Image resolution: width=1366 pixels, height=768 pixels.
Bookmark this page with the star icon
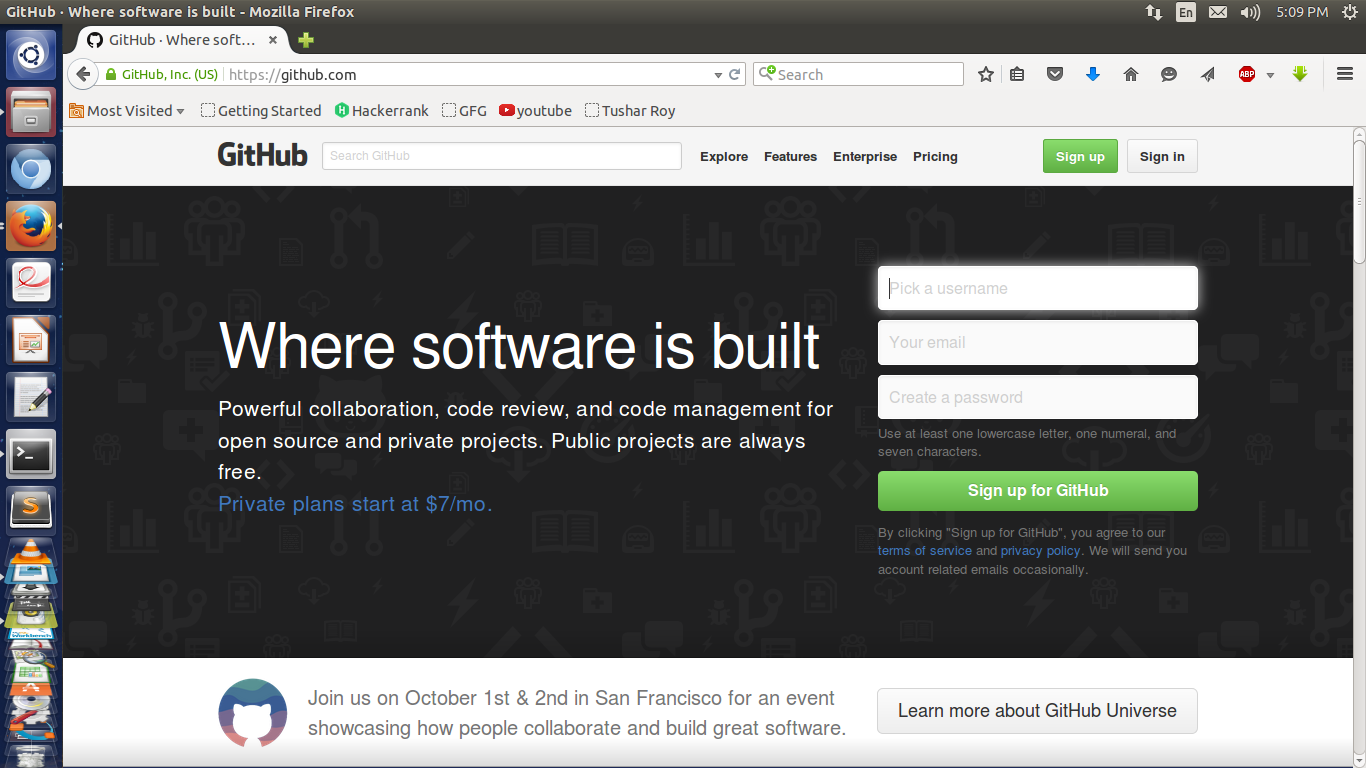tap(986, 74)
